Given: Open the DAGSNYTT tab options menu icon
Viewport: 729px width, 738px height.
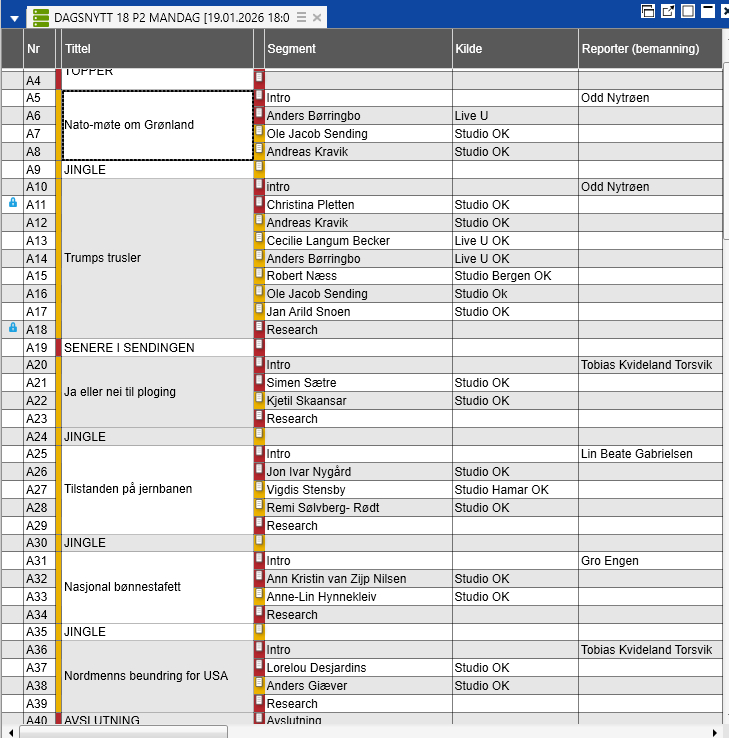Looking at the screenshot, I should 301,18.
